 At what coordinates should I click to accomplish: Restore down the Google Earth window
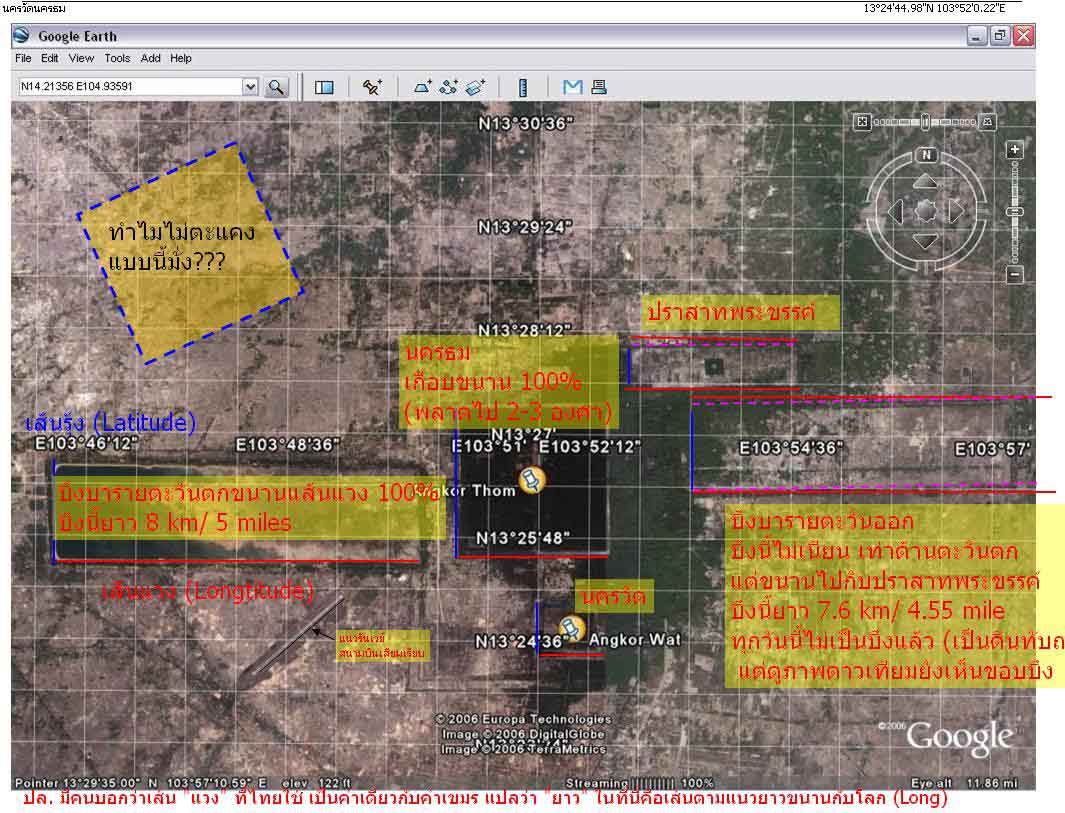(1000, 35)
